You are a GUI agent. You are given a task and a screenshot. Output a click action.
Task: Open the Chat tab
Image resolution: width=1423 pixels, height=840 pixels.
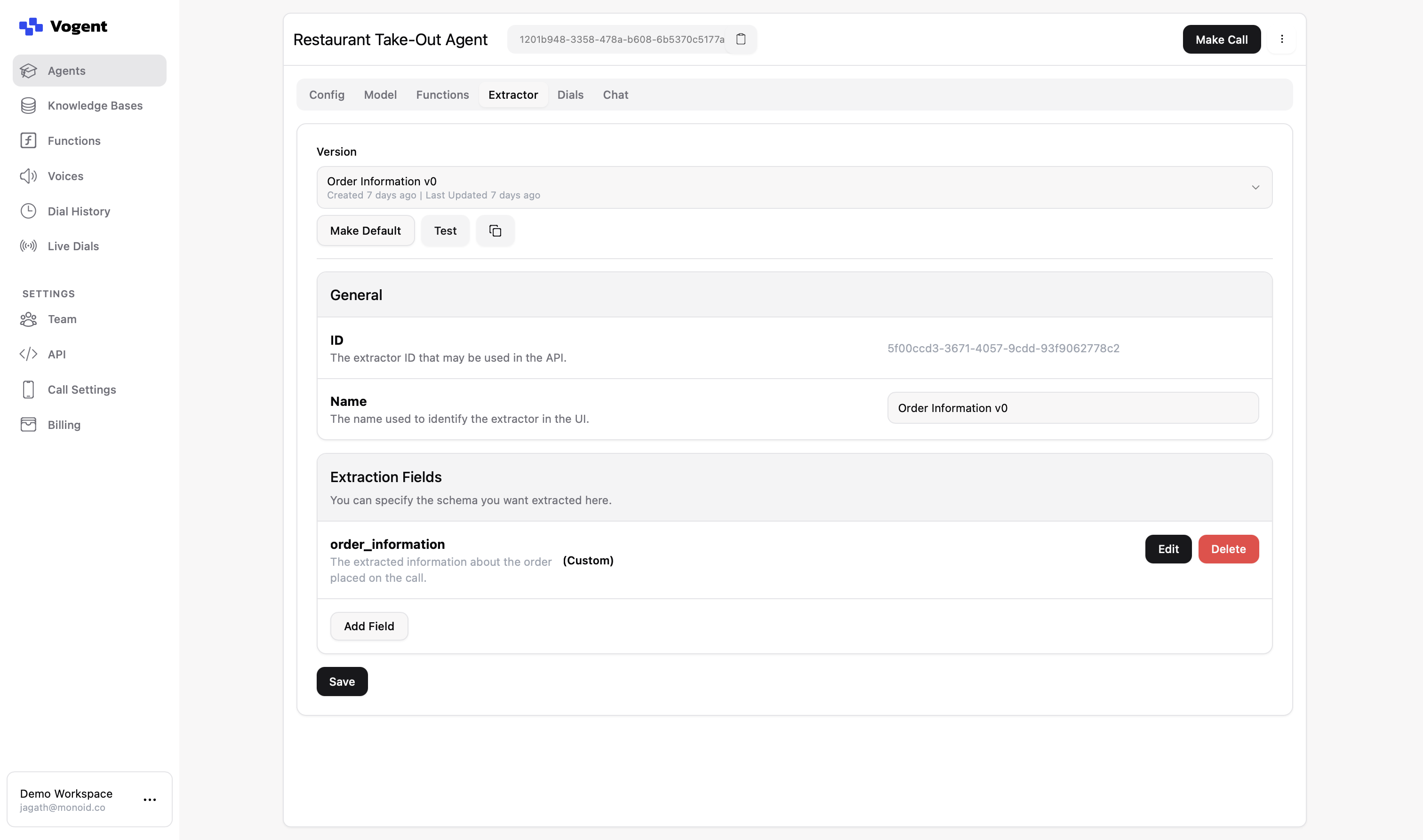(615, 95)
